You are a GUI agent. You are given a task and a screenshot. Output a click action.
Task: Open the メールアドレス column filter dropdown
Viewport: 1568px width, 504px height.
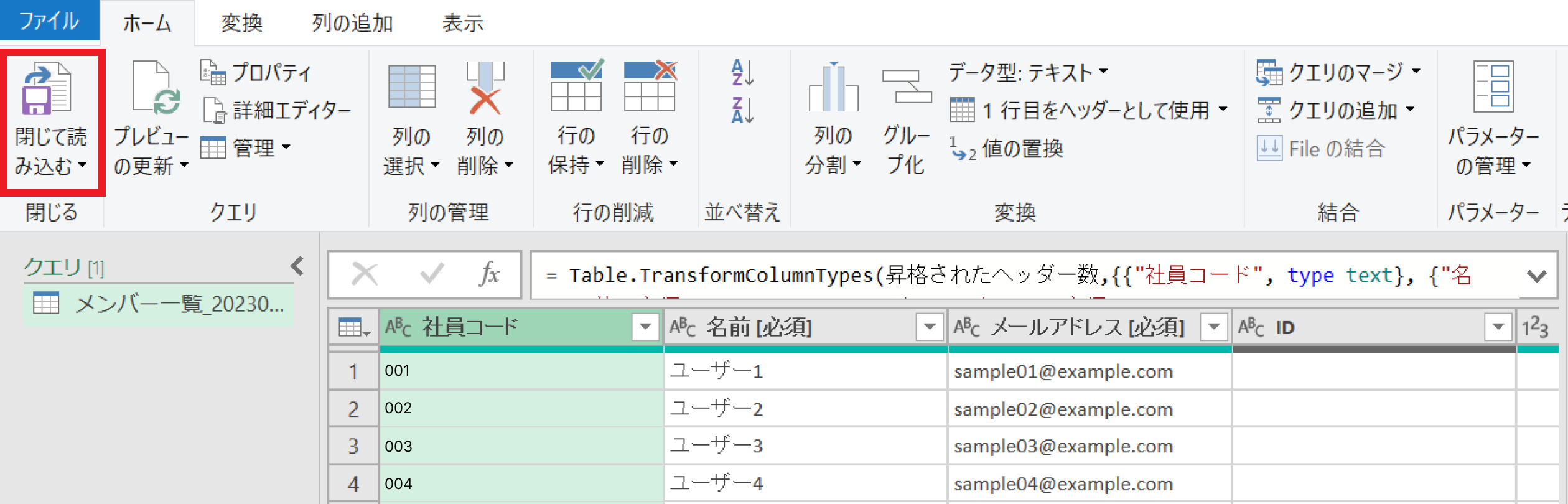1213,327
